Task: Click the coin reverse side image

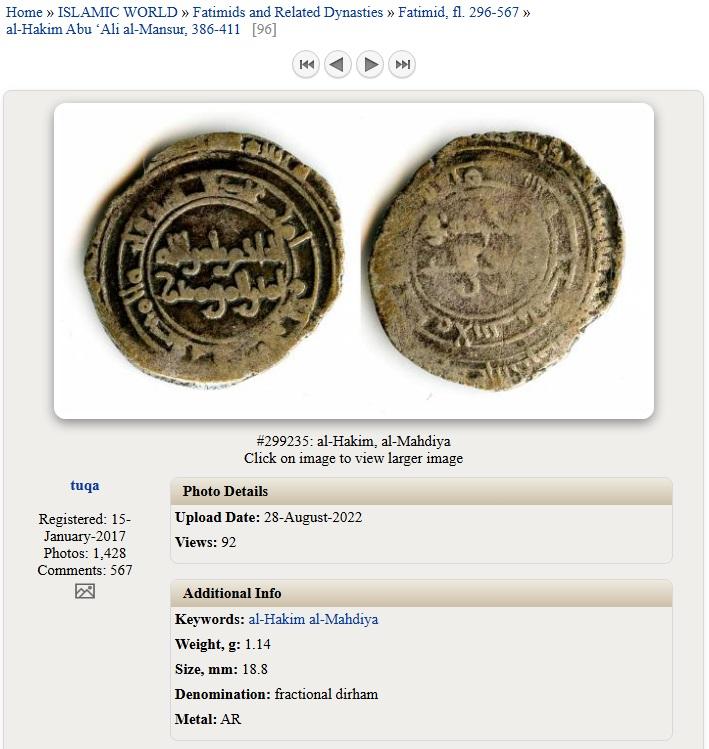Action: (x=495, y=261)
